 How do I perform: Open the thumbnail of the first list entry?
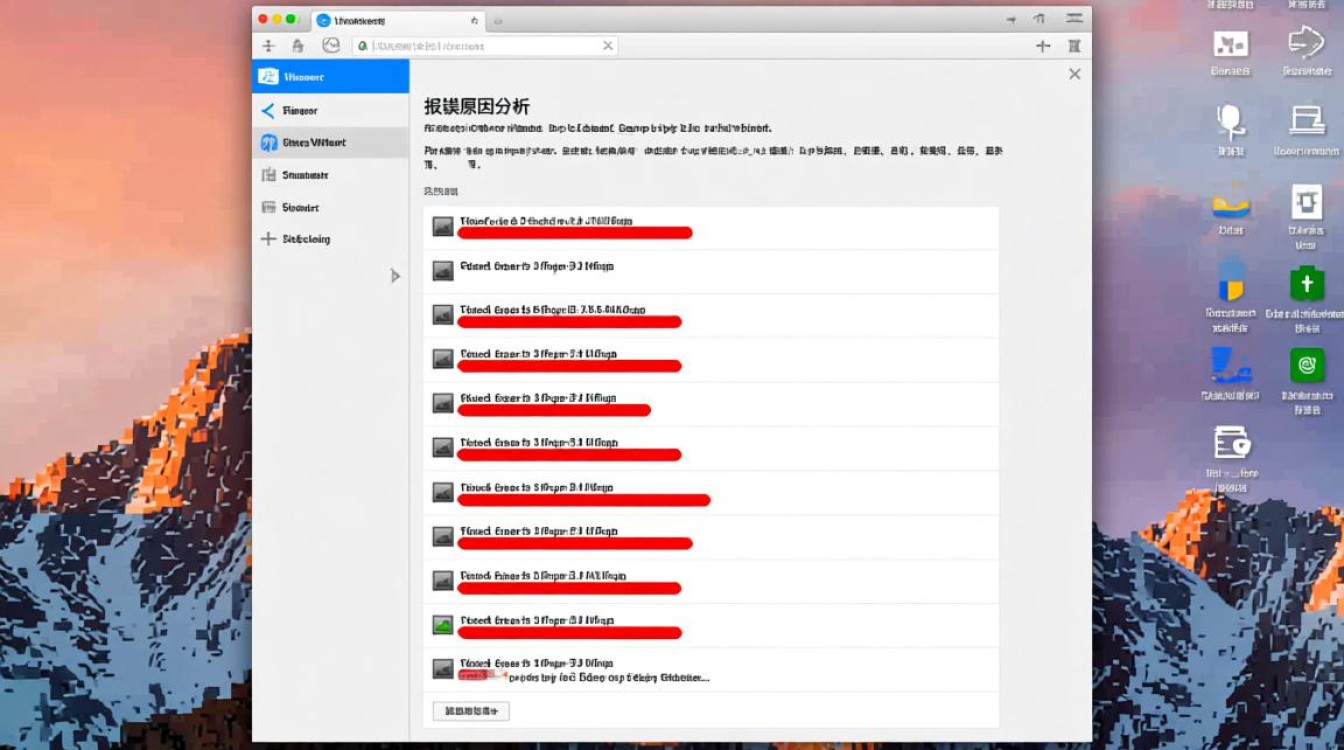pos(443,227)
